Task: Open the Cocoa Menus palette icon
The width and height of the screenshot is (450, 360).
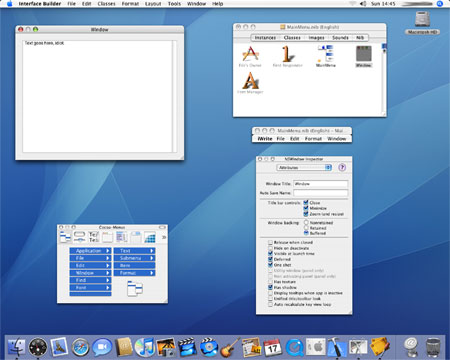Action: pyautogui.click(x=65, y=237)
